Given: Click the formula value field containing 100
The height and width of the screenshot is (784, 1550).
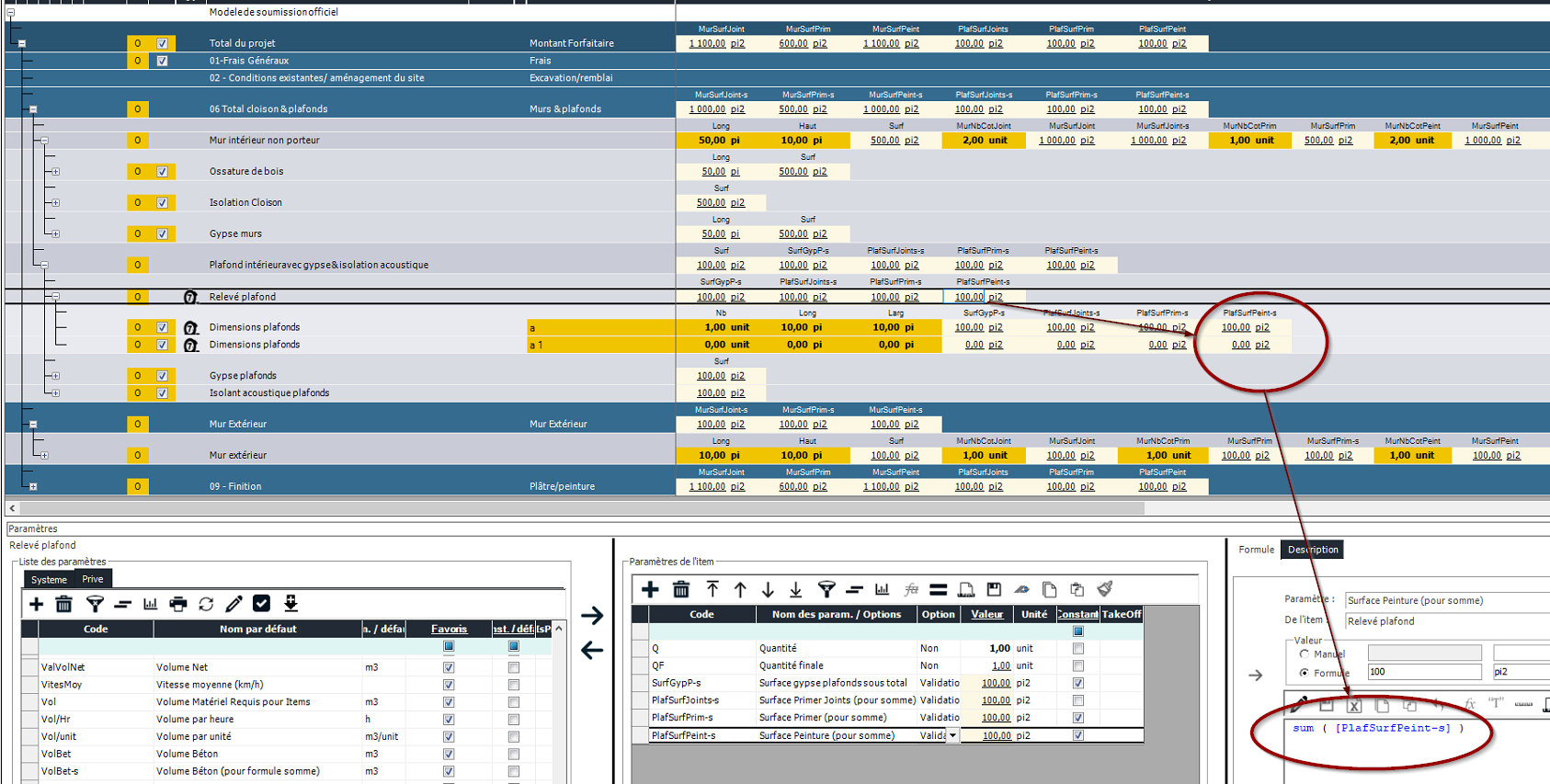Looking at the screenshot, I should pos(1423,672).
